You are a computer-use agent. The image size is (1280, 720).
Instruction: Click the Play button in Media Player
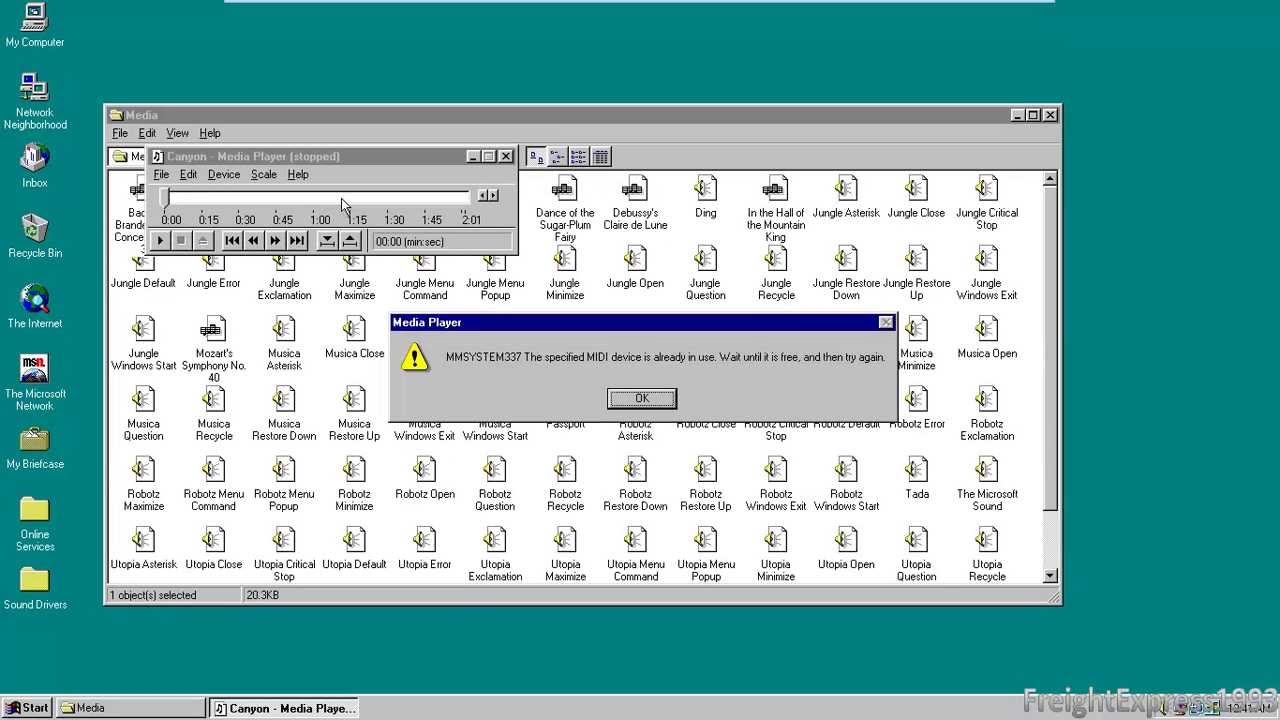(x=160, y=241)
